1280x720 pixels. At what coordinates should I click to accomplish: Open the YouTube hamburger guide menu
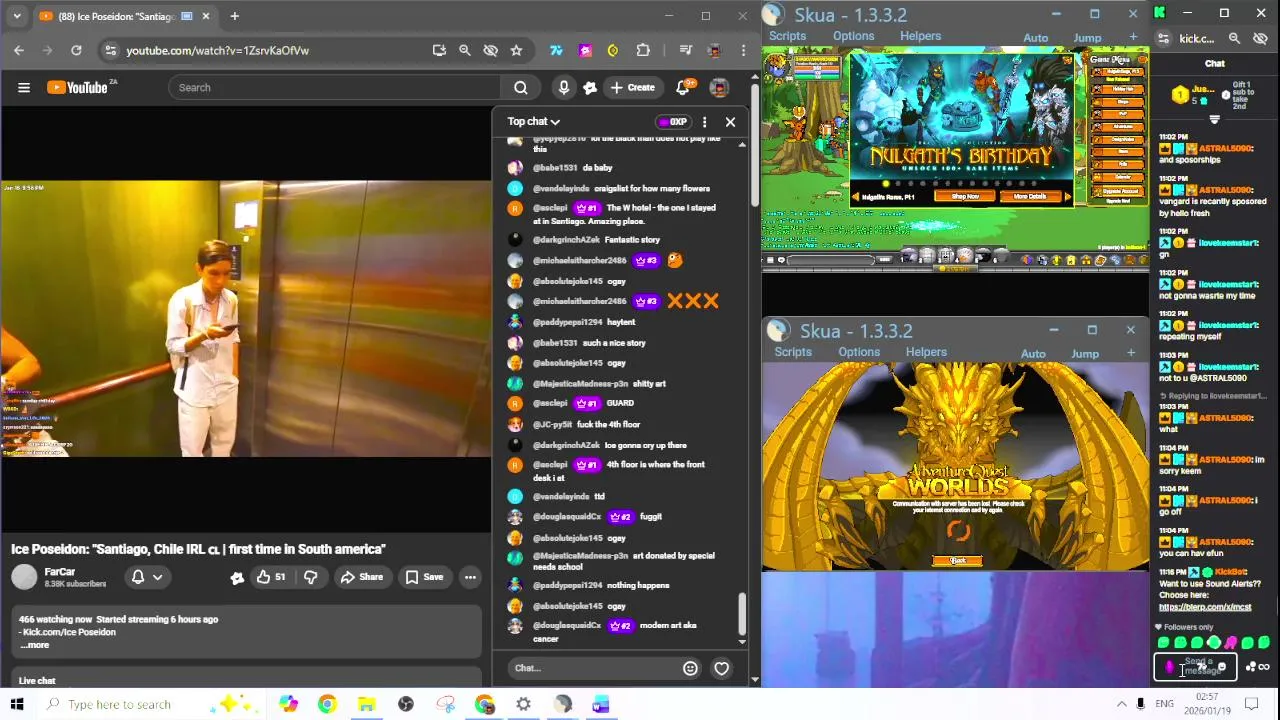(23, 88)
